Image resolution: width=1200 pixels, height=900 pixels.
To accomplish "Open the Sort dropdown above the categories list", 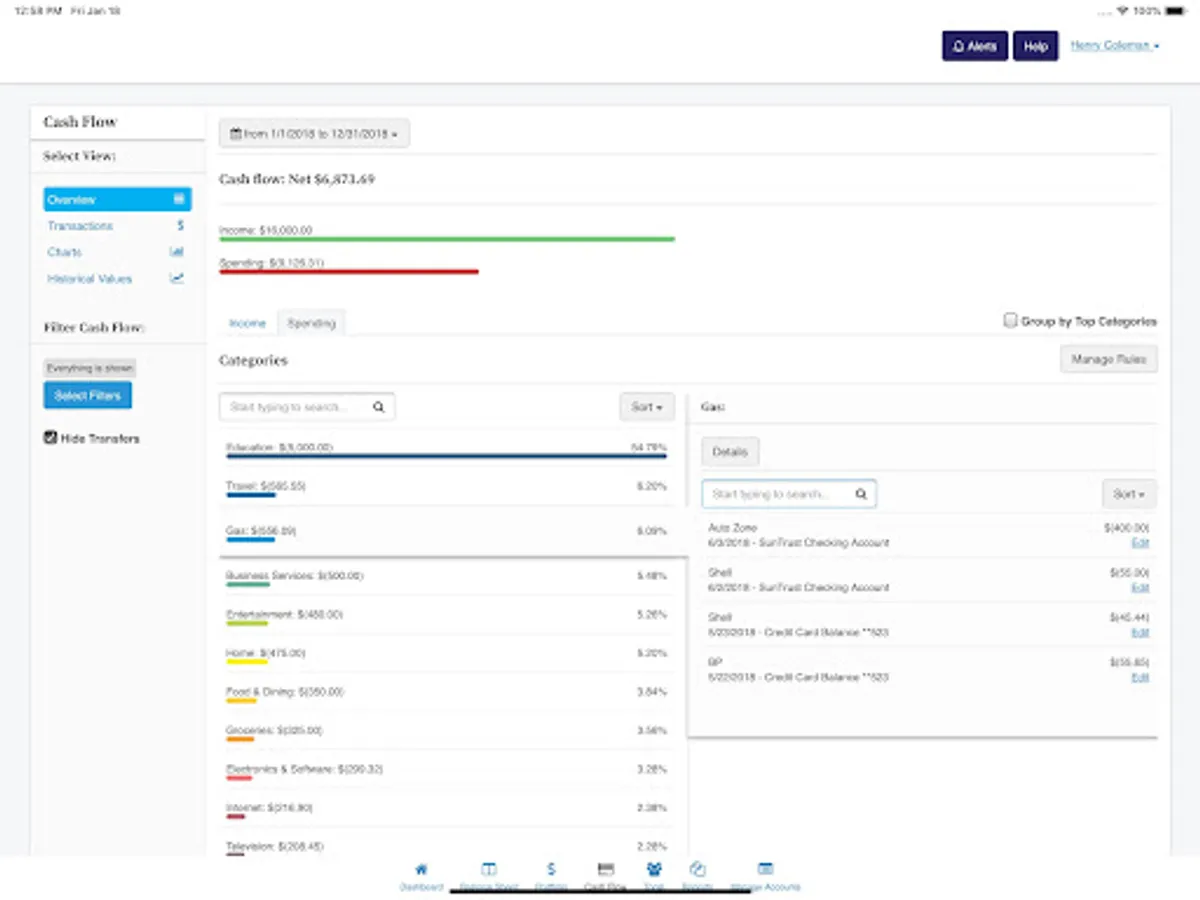I will coord(647,407).
